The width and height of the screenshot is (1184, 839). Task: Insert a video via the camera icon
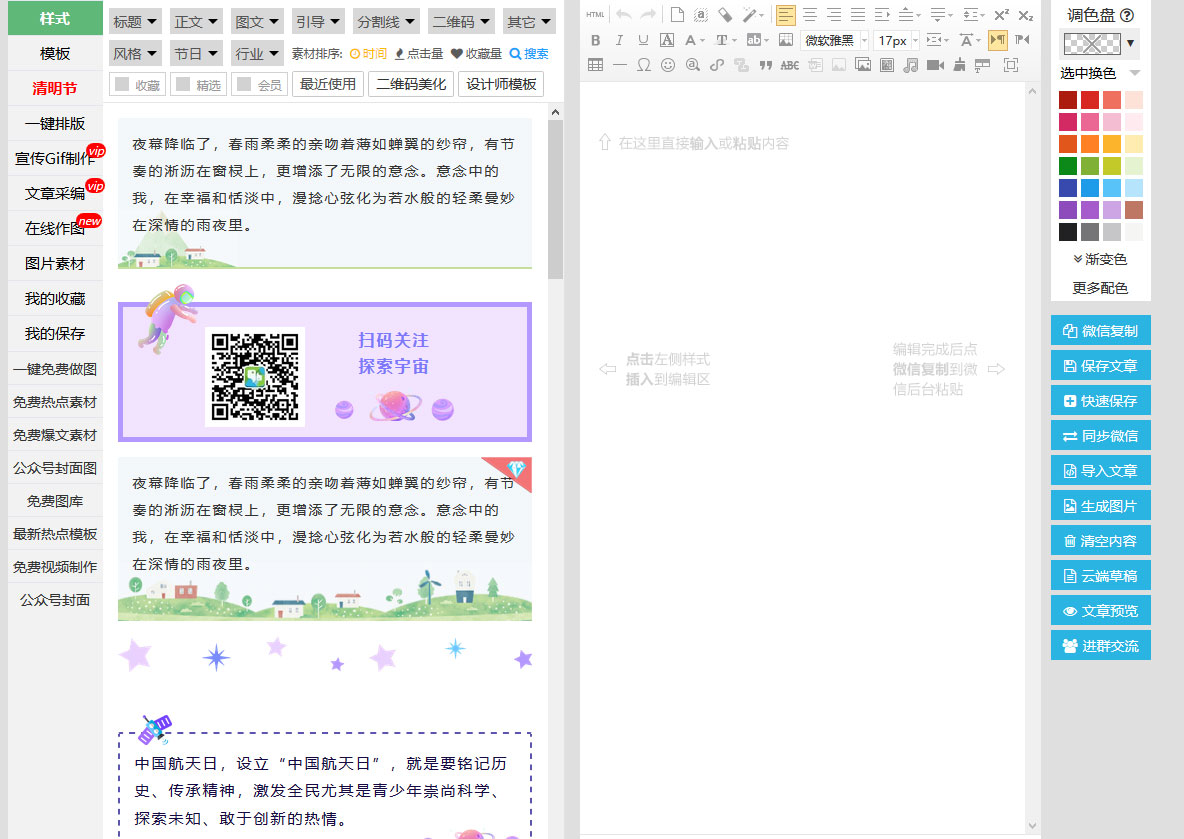pyautogui.click(x=935, y=65)
